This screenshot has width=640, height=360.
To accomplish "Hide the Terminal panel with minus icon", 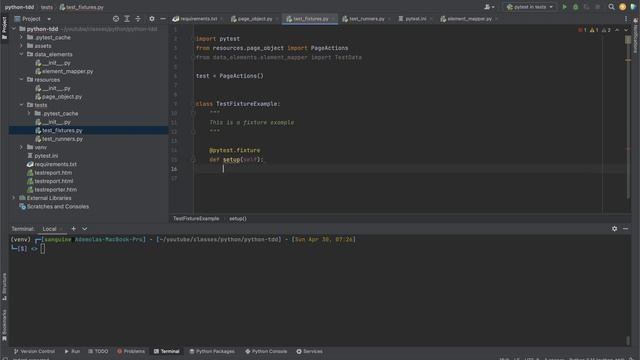I will tap(625, 229).
